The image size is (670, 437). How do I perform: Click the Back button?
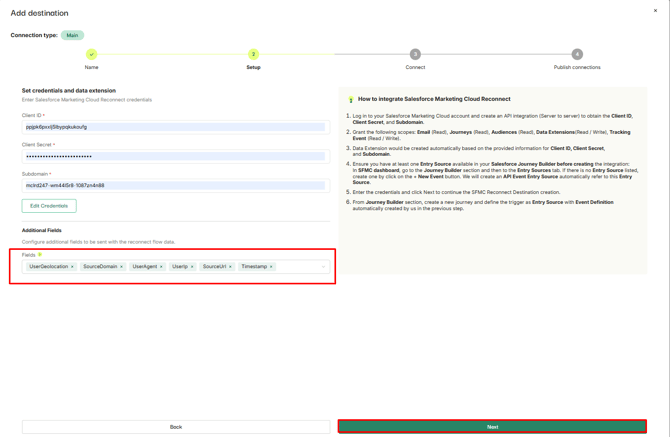(x=176, y=427)
